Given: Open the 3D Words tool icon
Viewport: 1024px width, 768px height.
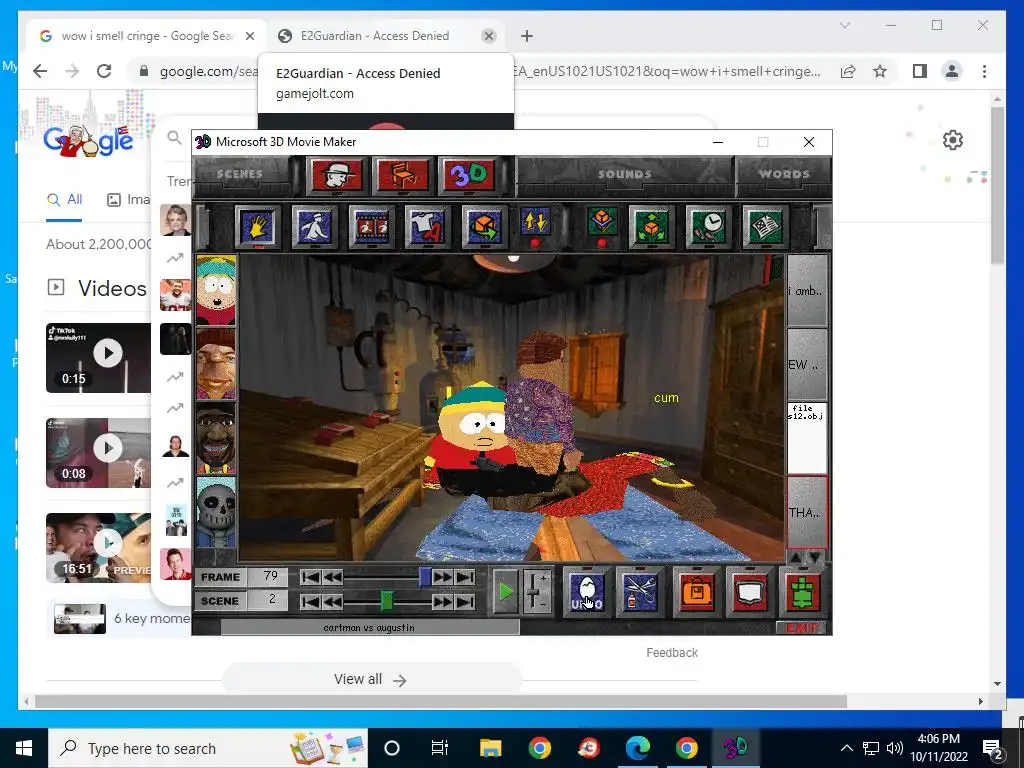Looking at the screenshot, I should tap(470, 175).
